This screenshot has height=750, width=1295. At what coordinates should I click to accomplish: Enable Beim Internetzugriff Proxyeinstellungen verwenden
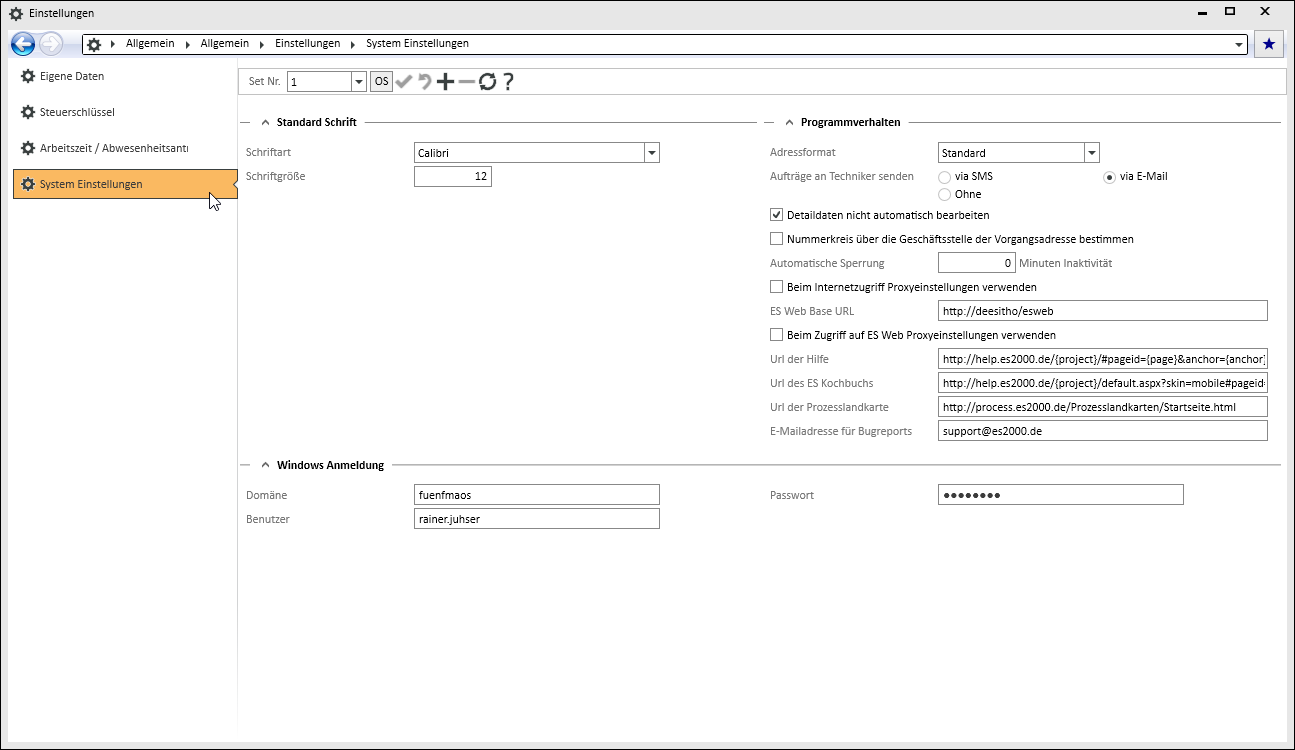(776, 287)
